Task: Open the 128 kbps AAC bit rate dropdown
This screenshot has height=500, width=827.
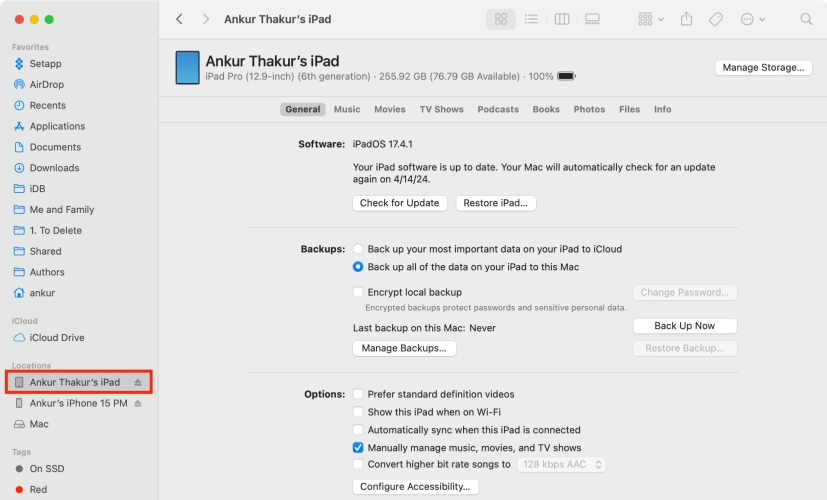Action: pyautogui.click(x=561, y=464)
